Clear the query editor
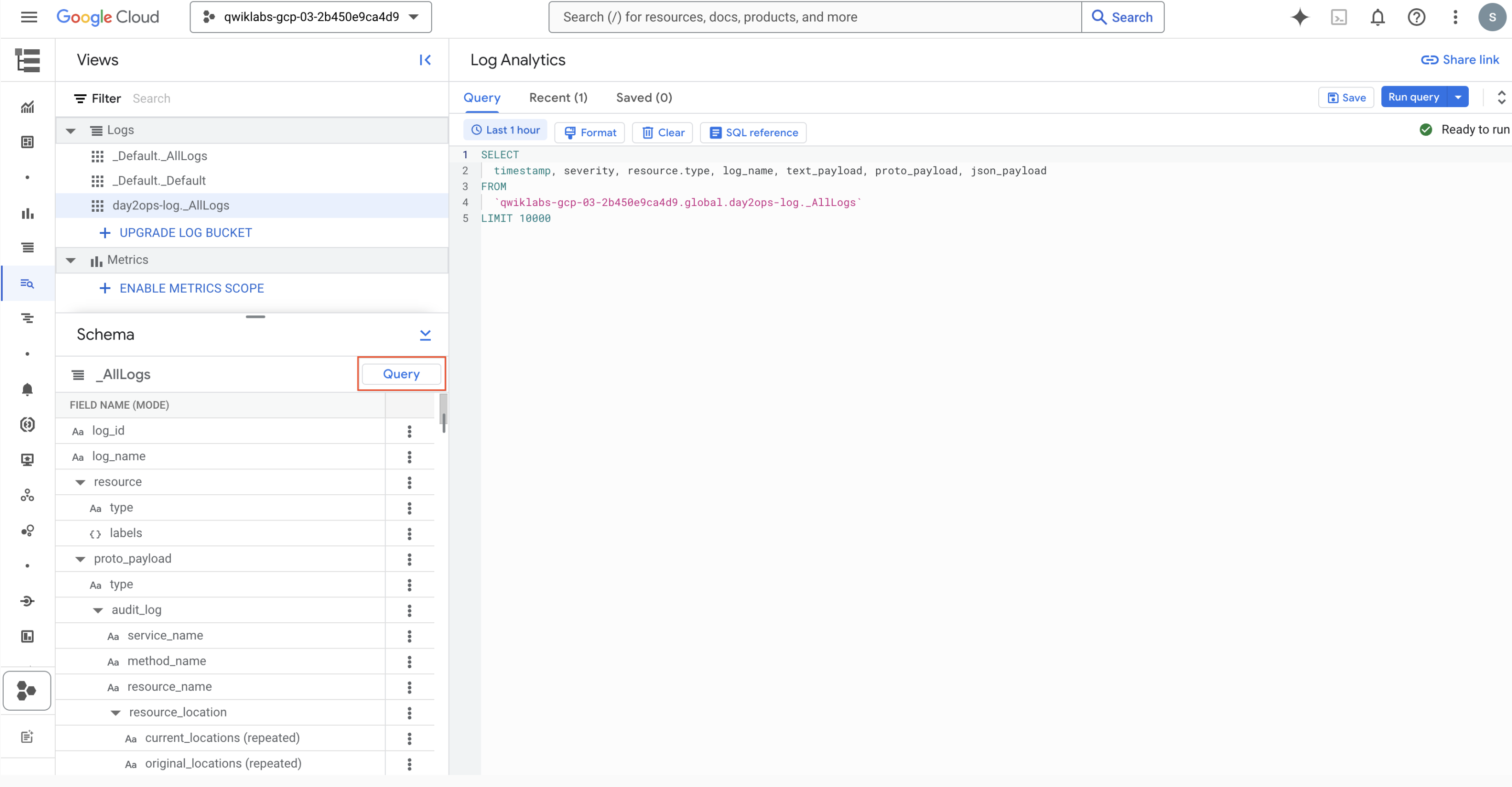The width and height of the screenshot is (1512, 787). [663, 133]
